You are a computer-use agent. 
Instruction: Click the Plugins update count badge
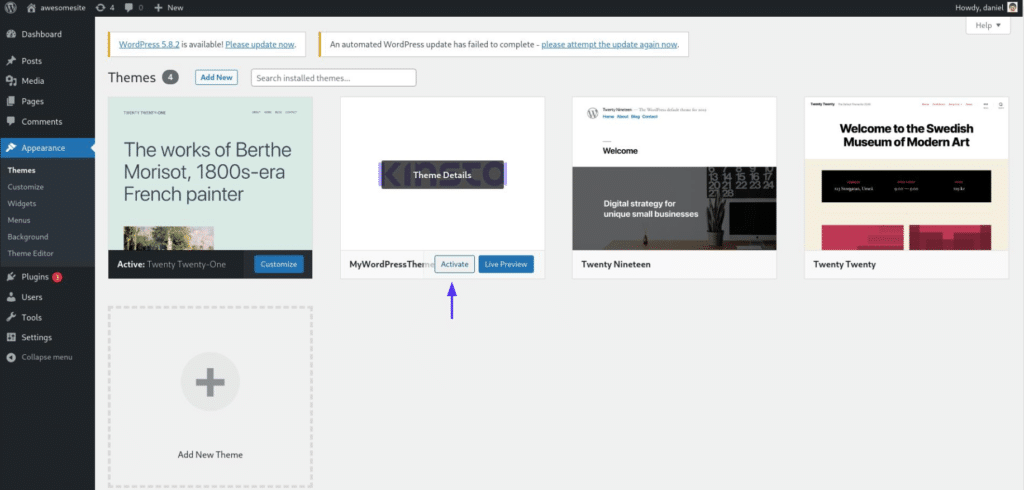(57, 277)
